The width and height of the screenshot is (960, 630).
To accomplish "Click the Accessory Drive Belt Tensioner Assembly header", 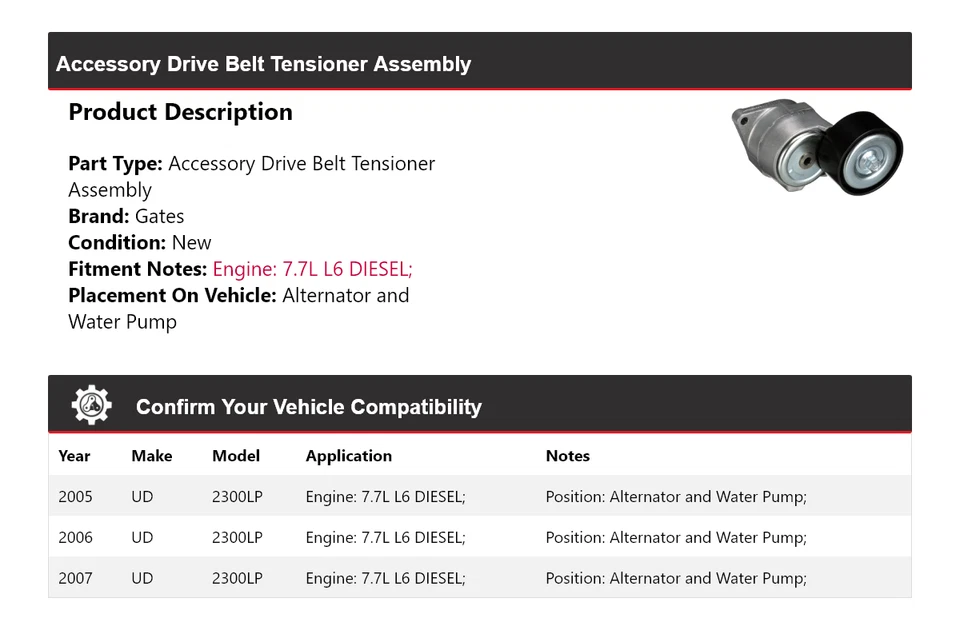I will (x=263, y=64).
